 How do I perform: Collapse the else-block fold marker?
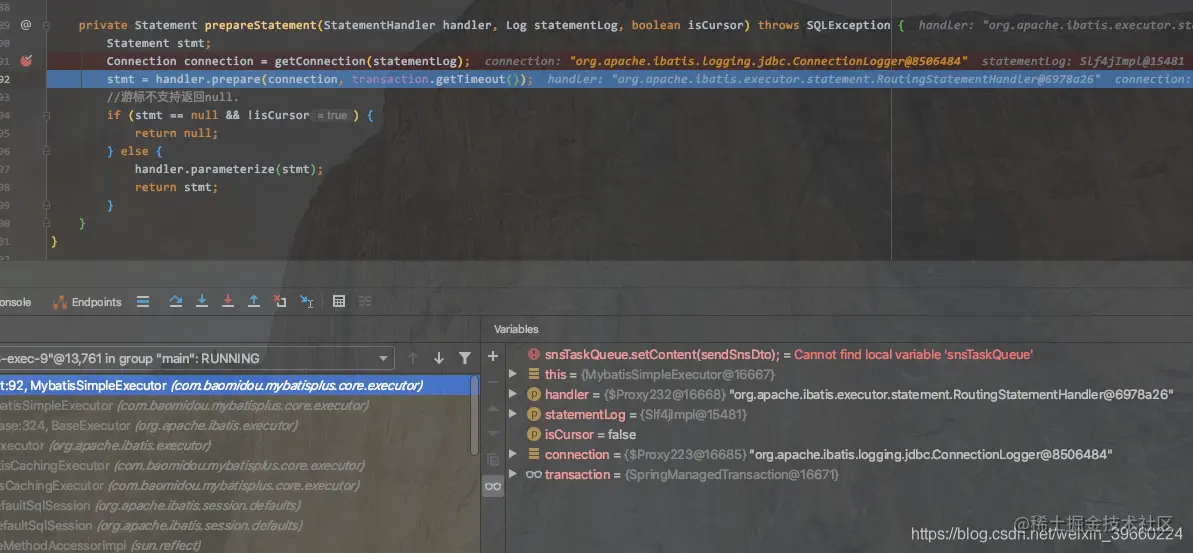coord(46,151)
